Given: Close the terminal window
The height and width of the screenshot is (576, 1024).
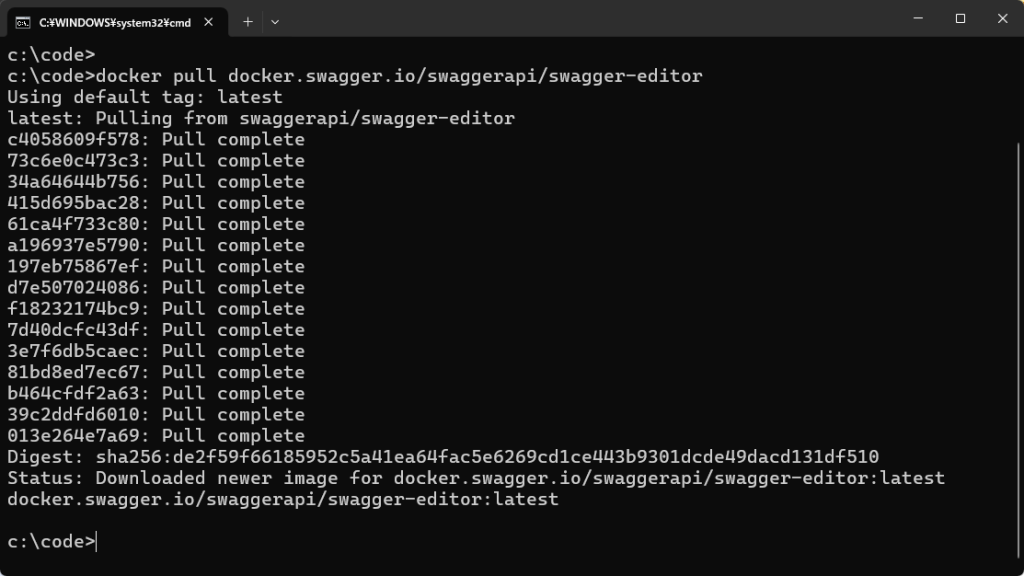Looking at the screenshot, I should (1002, 18).
